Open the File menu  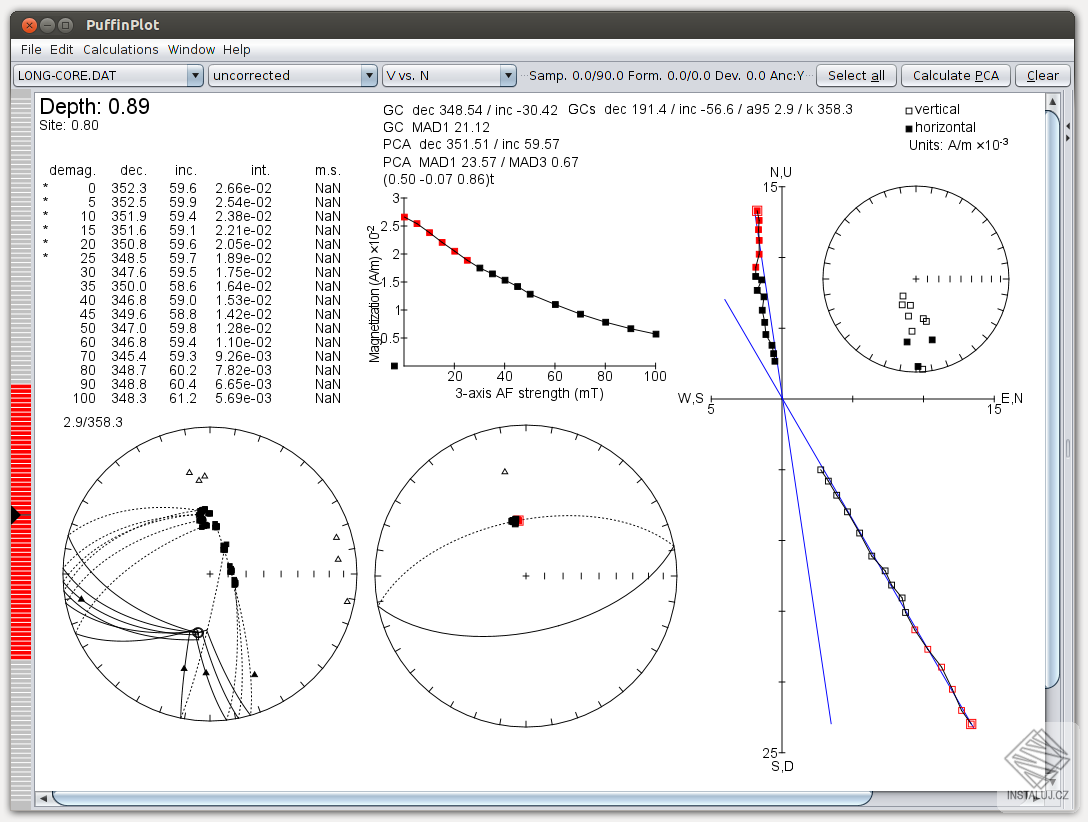pyautogui.click(x=31, y=50)
